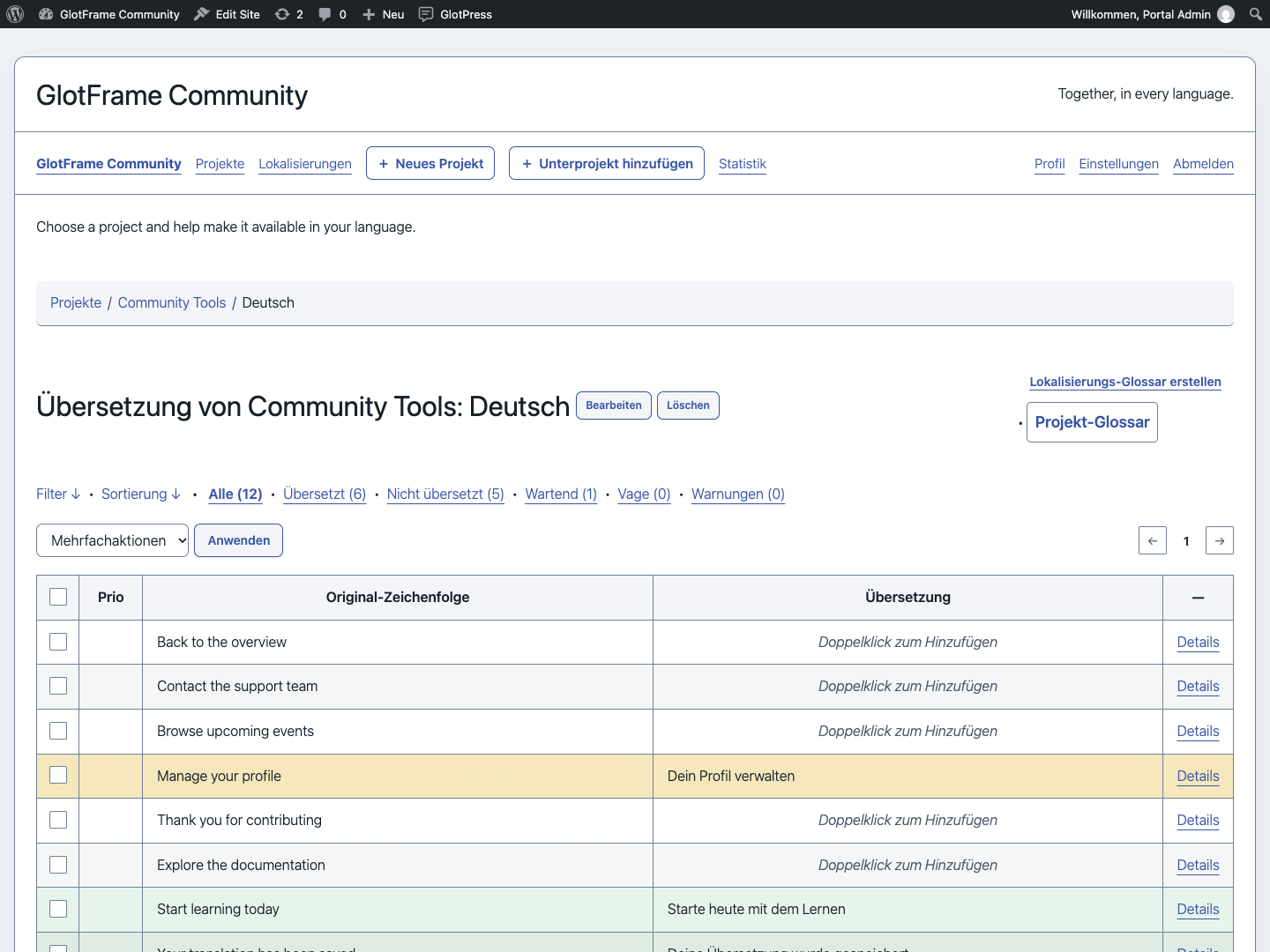Go to the previous page arrow
The image size is (1270, 952).
pyautogui.click(x=1153, y=540)
